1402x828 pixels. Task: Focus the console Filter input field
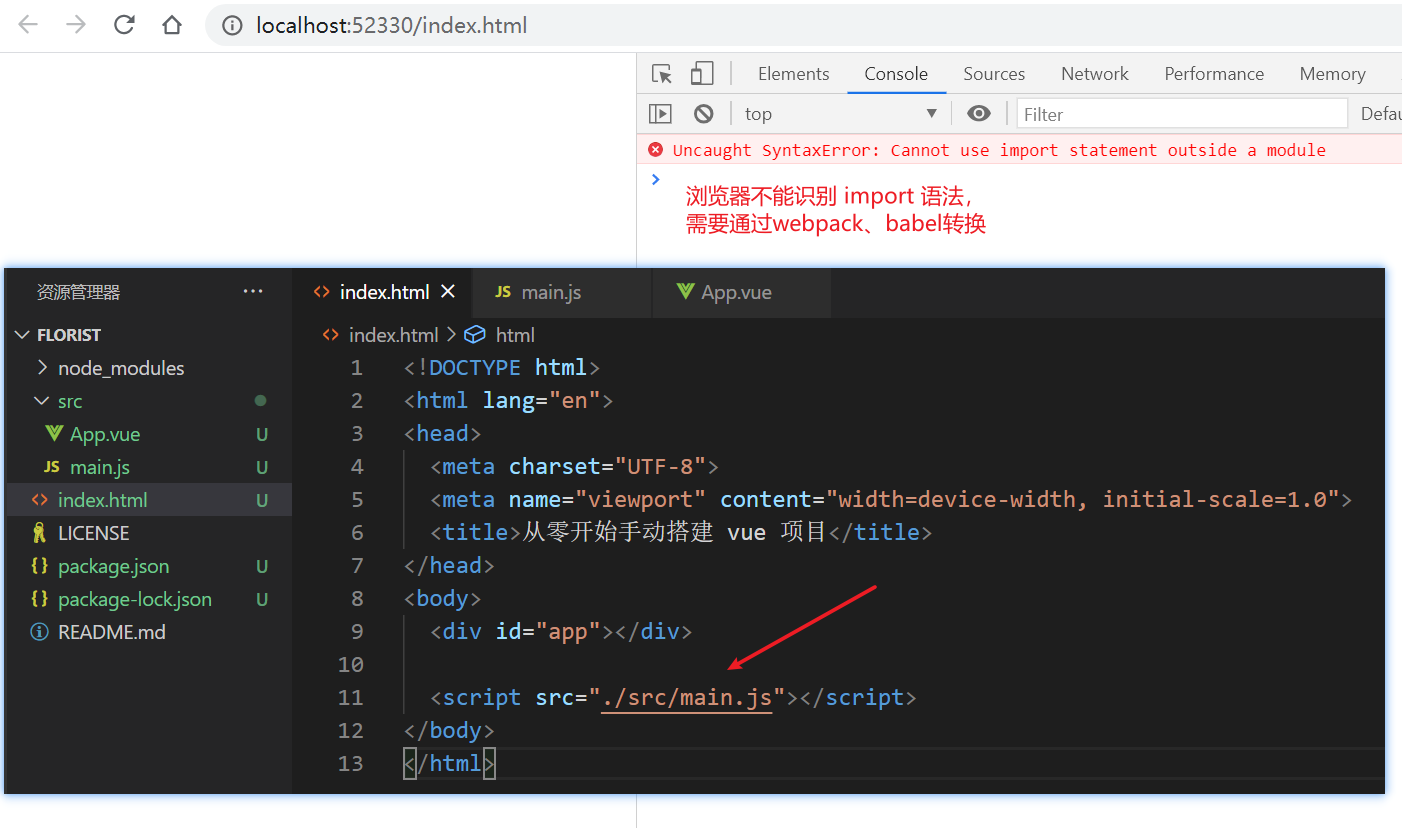(1182, 114)
